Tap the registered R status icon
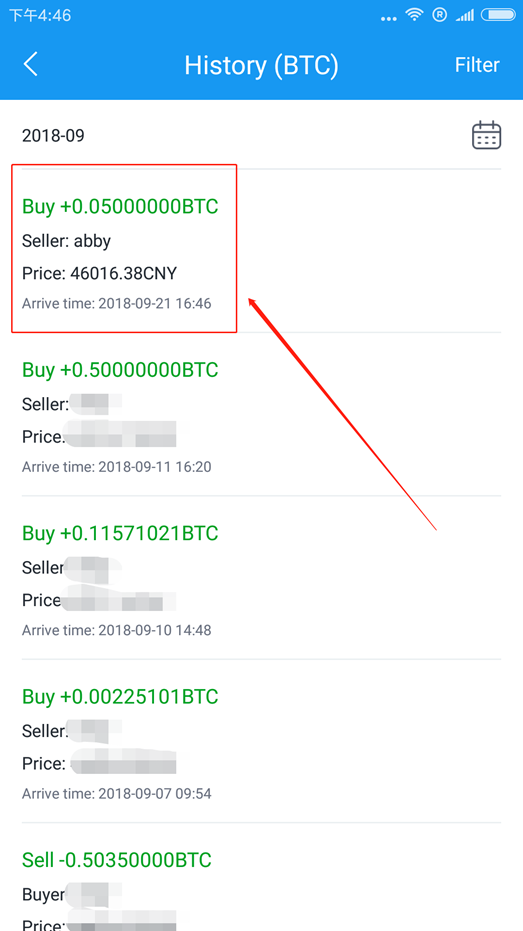The height and width of the screenshot is (931, 523). coord(439,15)
